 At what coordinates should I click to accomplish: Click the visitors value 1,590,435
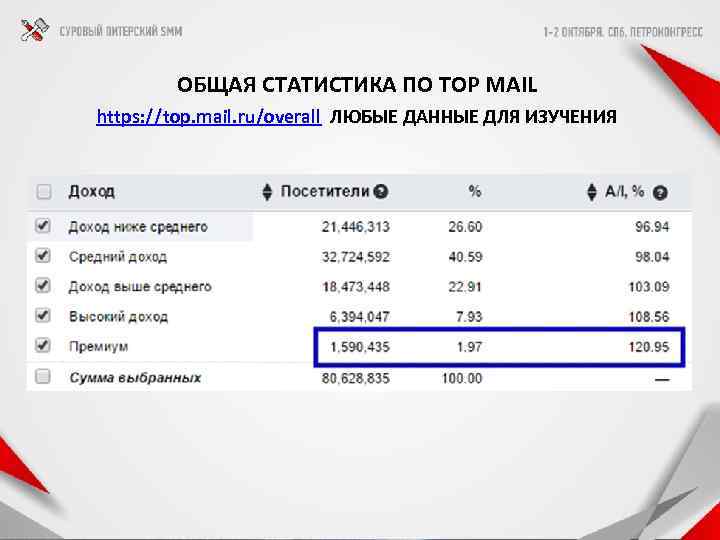click(x=360, y=347)
